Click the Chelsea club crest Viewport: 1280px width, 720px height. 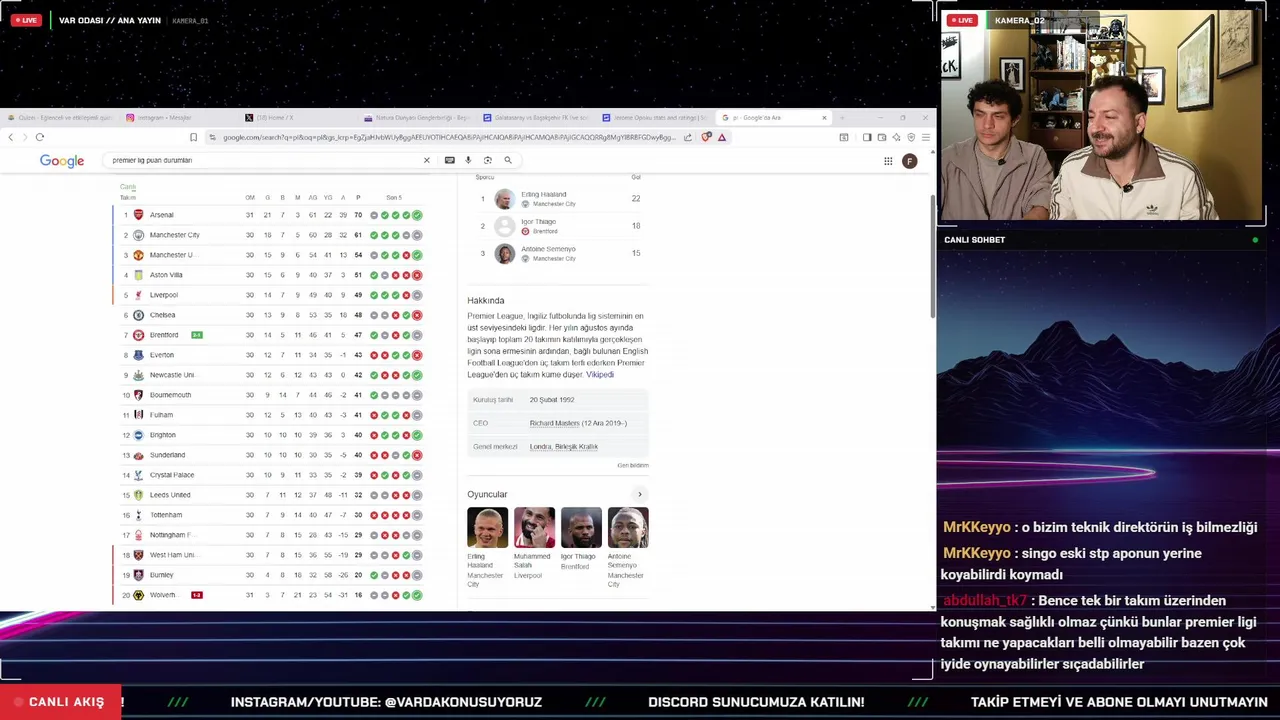click(x=139, y=315)
